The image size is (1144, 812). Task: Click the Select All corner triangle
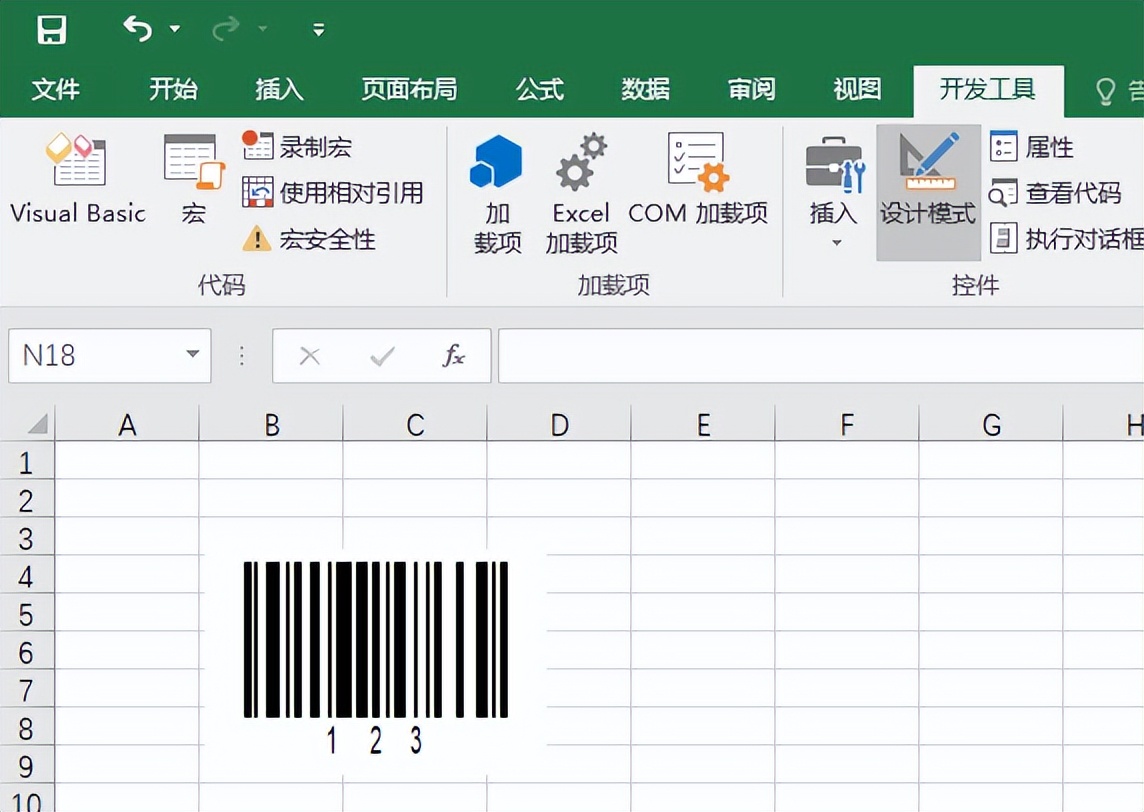pyautogui.click(x=35, y=422)
